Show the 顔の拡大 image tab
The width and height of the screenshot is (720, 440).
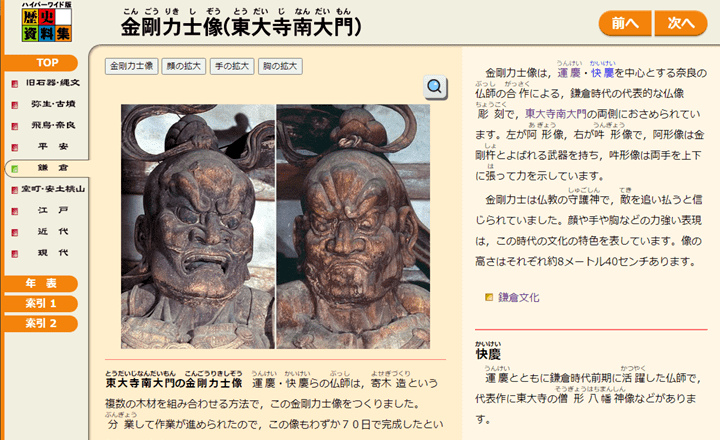click(184, 66)
